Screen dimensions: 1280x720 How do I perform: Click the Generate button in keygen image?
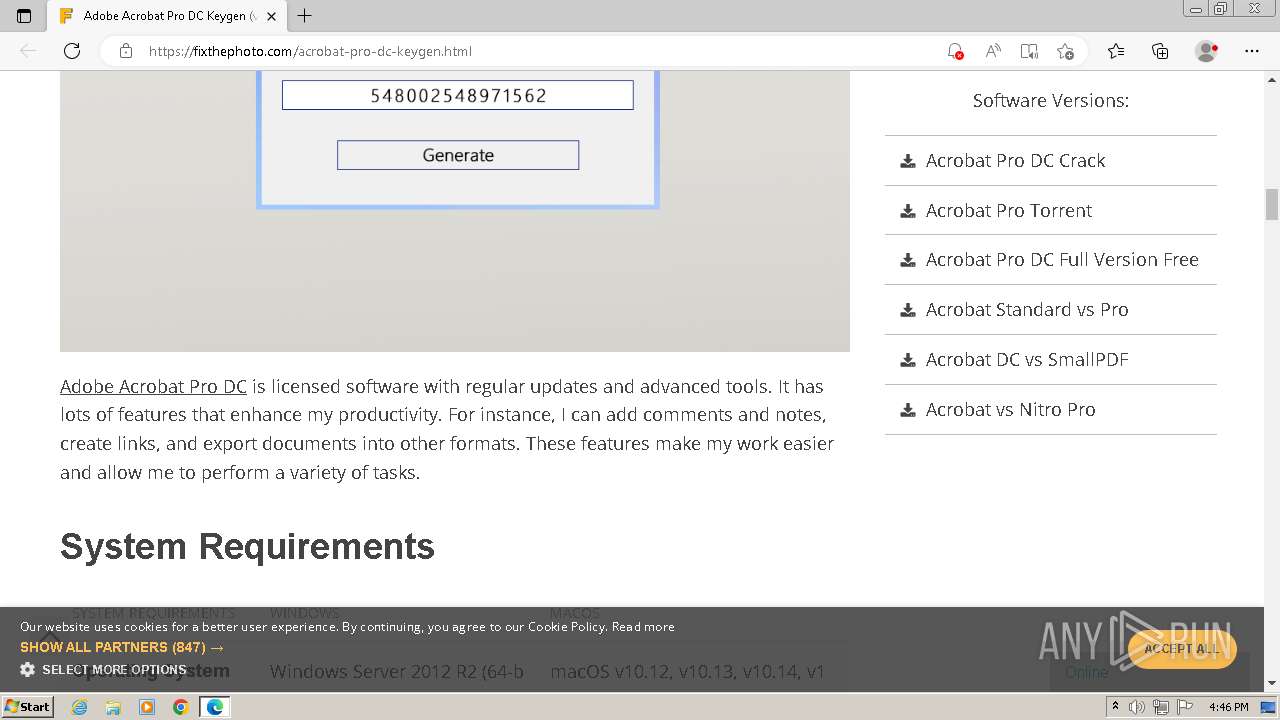tap(458, 155)
